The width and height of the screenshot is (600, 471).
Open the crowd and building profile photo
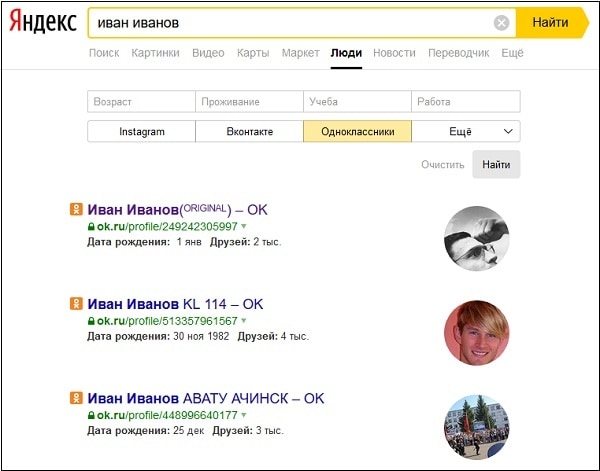coord(476,427)
